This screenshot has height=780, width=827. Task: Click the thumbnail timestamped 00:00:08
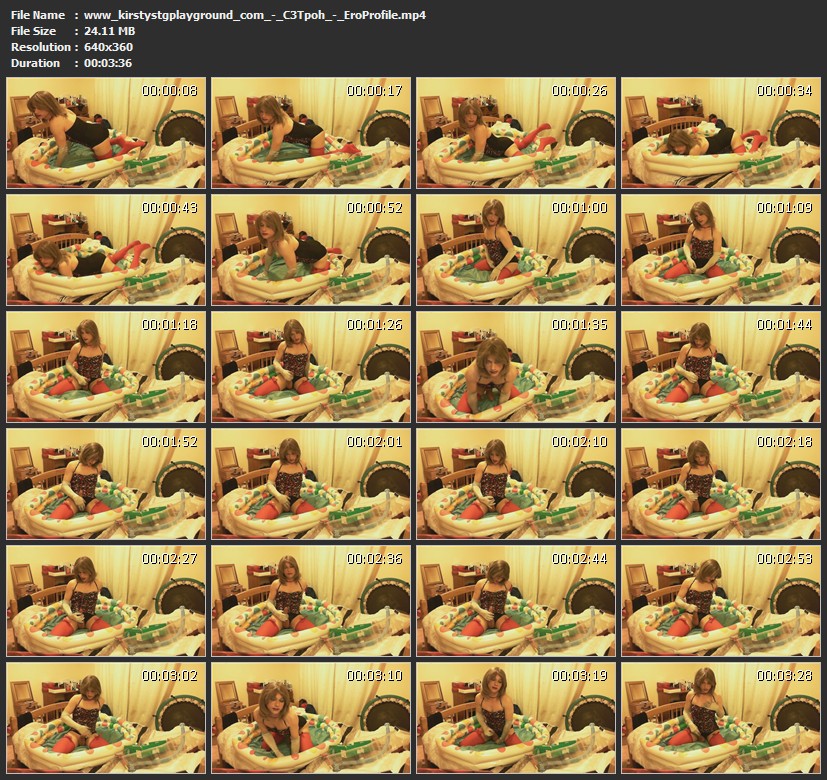point(105,128)
